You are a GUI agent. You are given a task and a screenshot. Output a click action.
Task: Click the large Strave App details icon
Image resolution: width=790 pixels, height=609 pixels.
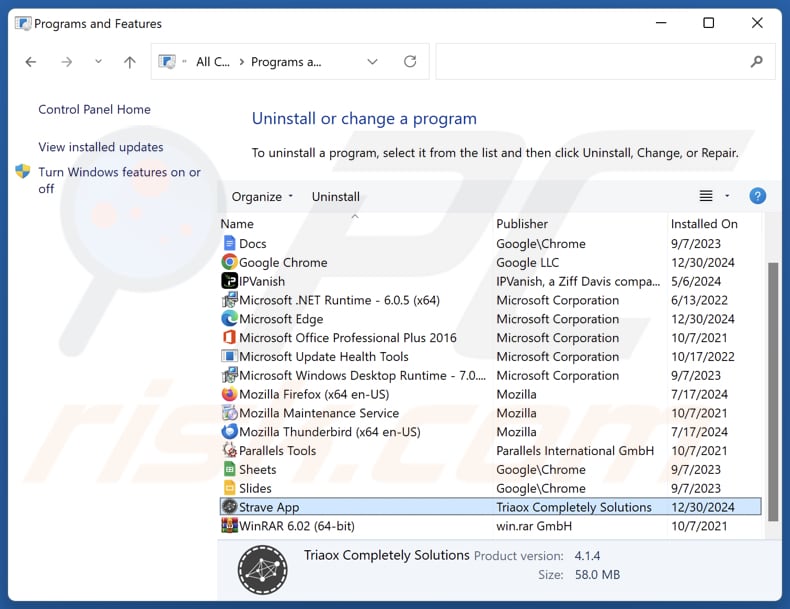click(262, 570)
